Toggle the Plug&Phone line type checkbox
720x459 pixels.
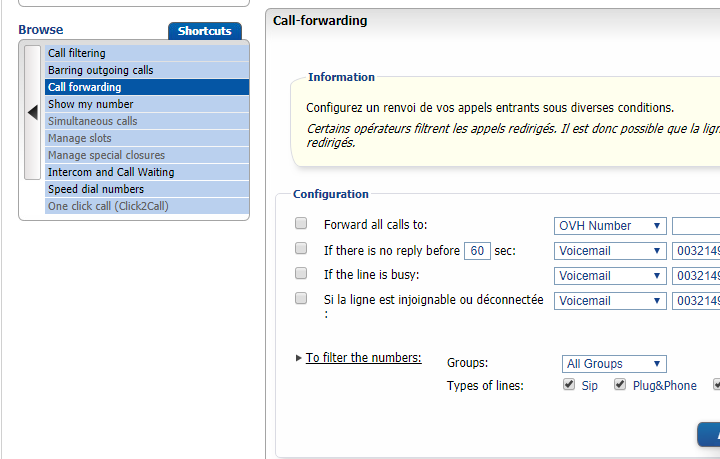click(619, 385)
